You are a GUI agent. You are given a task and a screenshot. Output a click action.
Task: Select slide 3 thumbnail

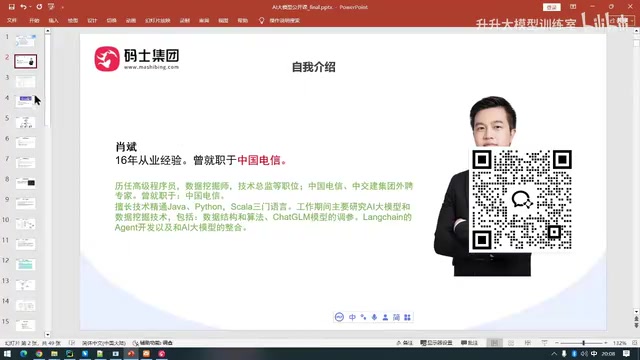point(25,82)
